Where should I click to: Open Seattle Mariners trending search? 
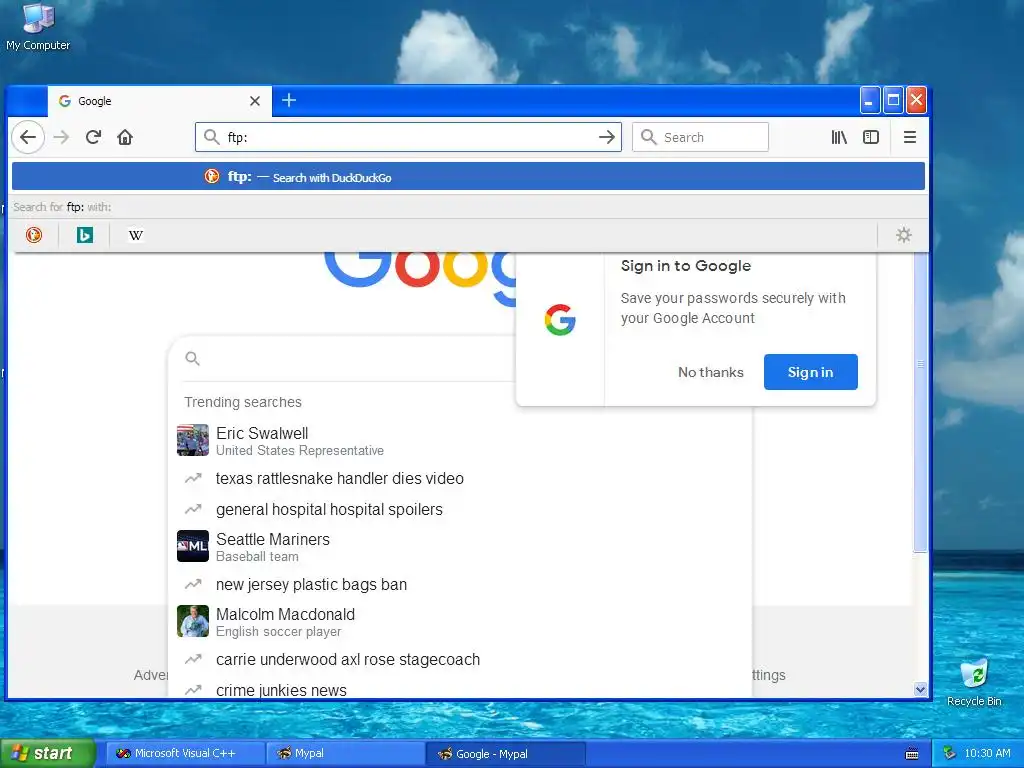[x=460, y=547]
